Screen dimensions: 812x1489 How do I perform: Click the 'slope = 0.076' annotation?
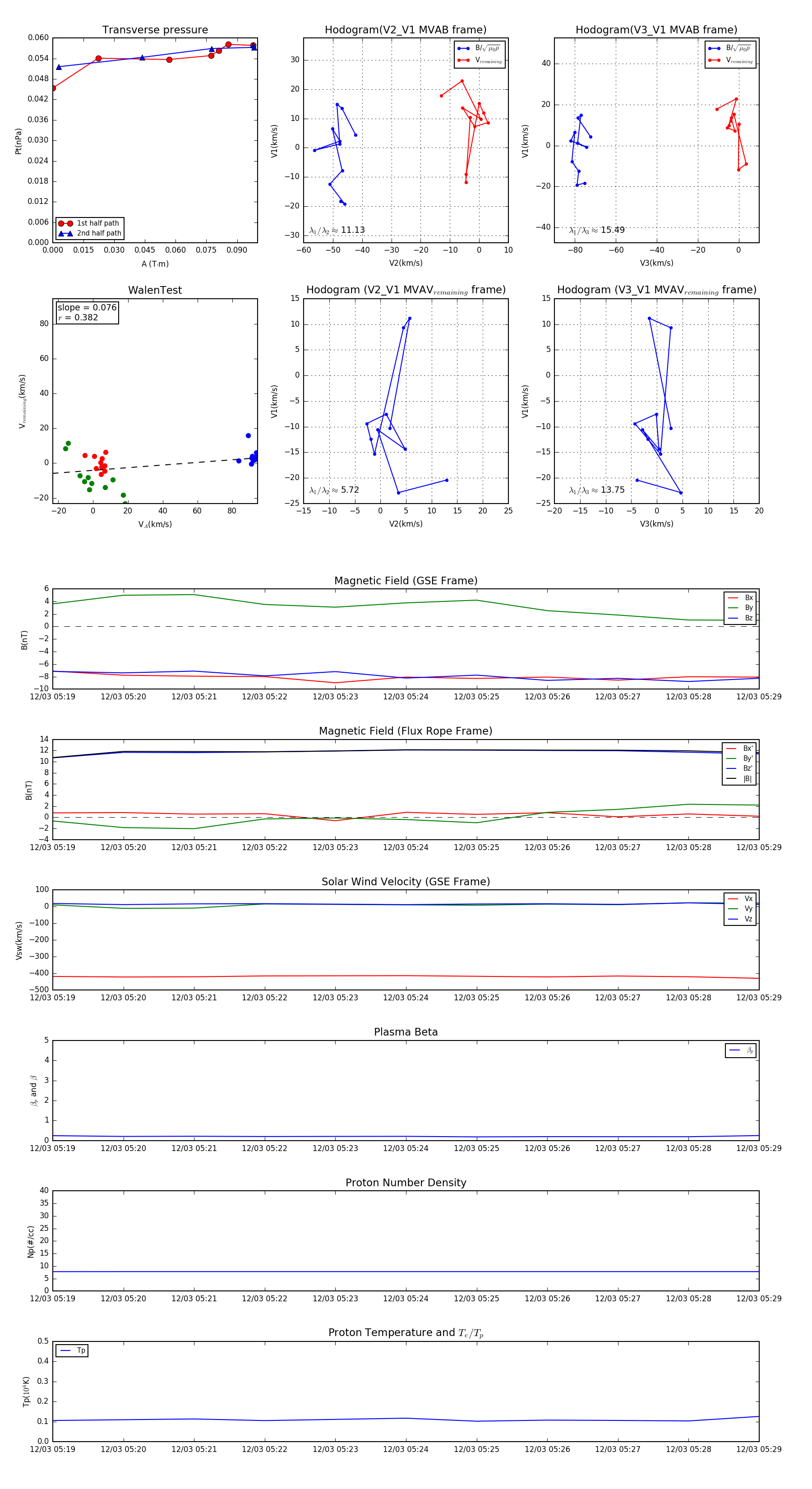[87, 308]
